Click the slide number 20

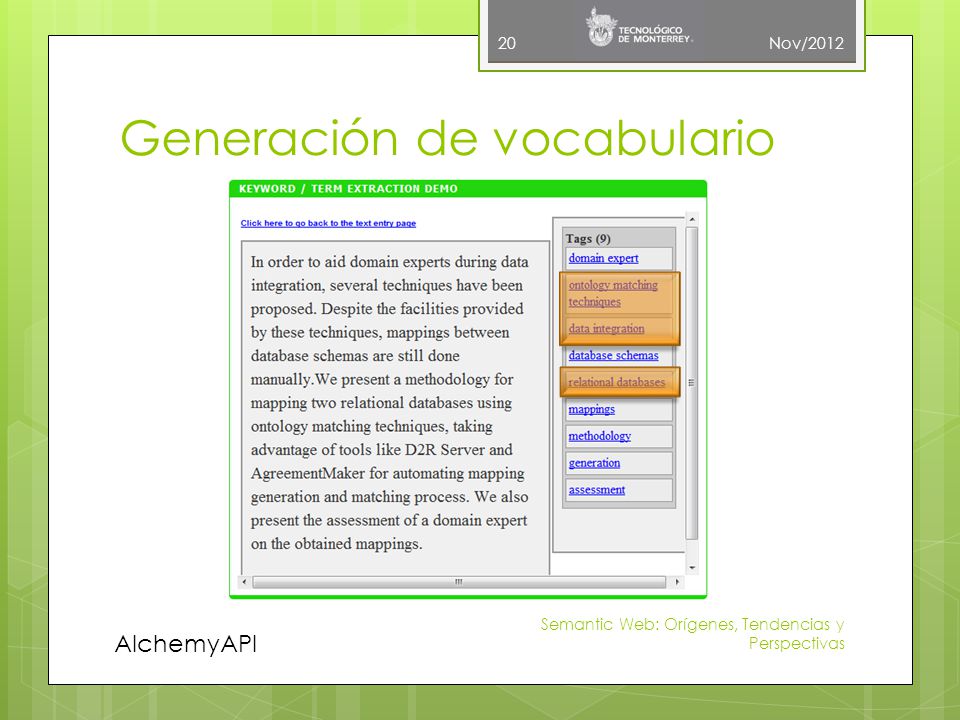click(506, 43)
